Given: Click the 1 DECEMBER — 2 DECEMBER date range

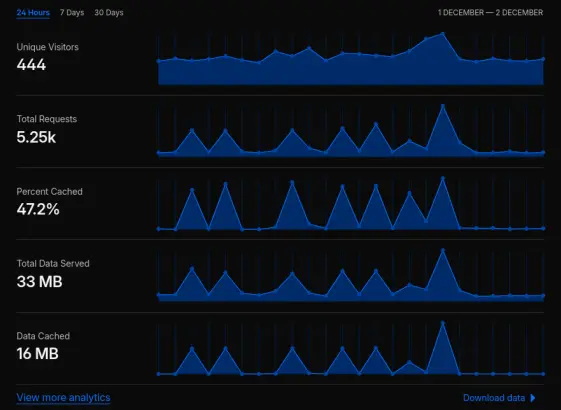Looking at the screenshot, I should pyautogui.click(x=490, y=13).
